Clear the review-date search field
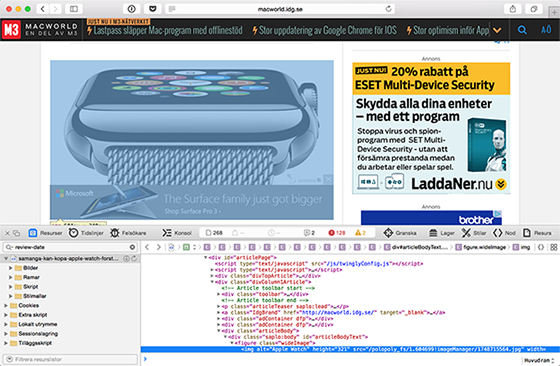The width and height of the screenshot is (560, 366). pyautogui.click(x=132, y=247)
